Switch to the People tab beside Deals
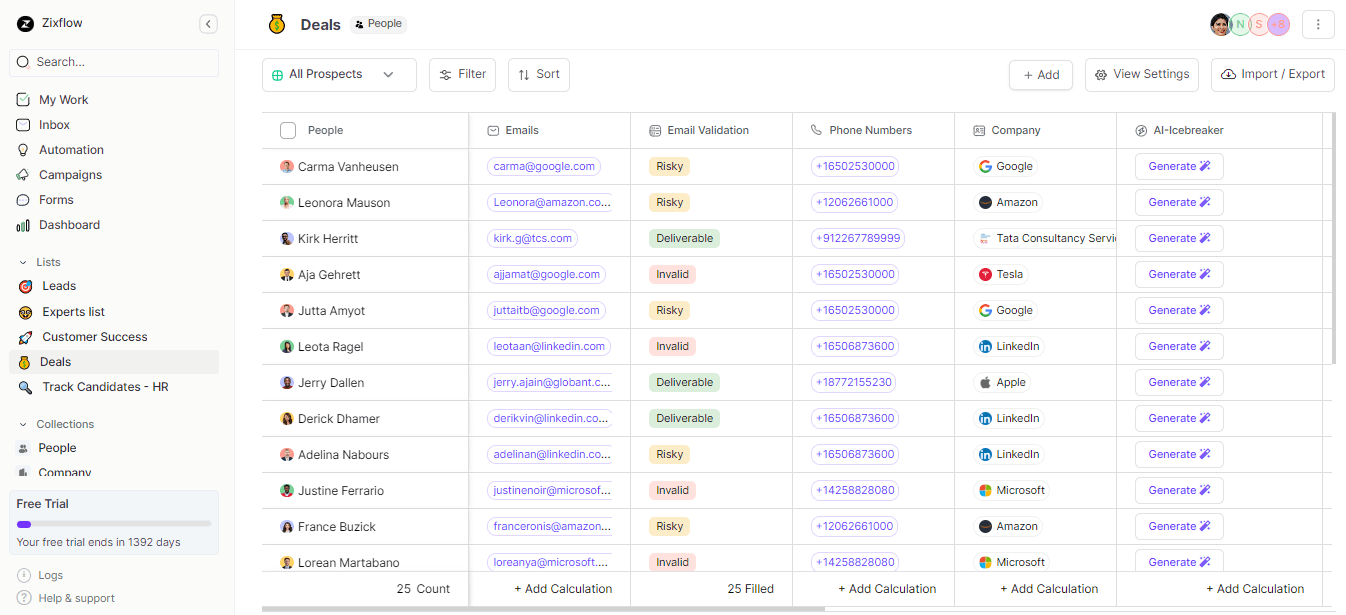 pyautogui.click(x=378, y=23)
